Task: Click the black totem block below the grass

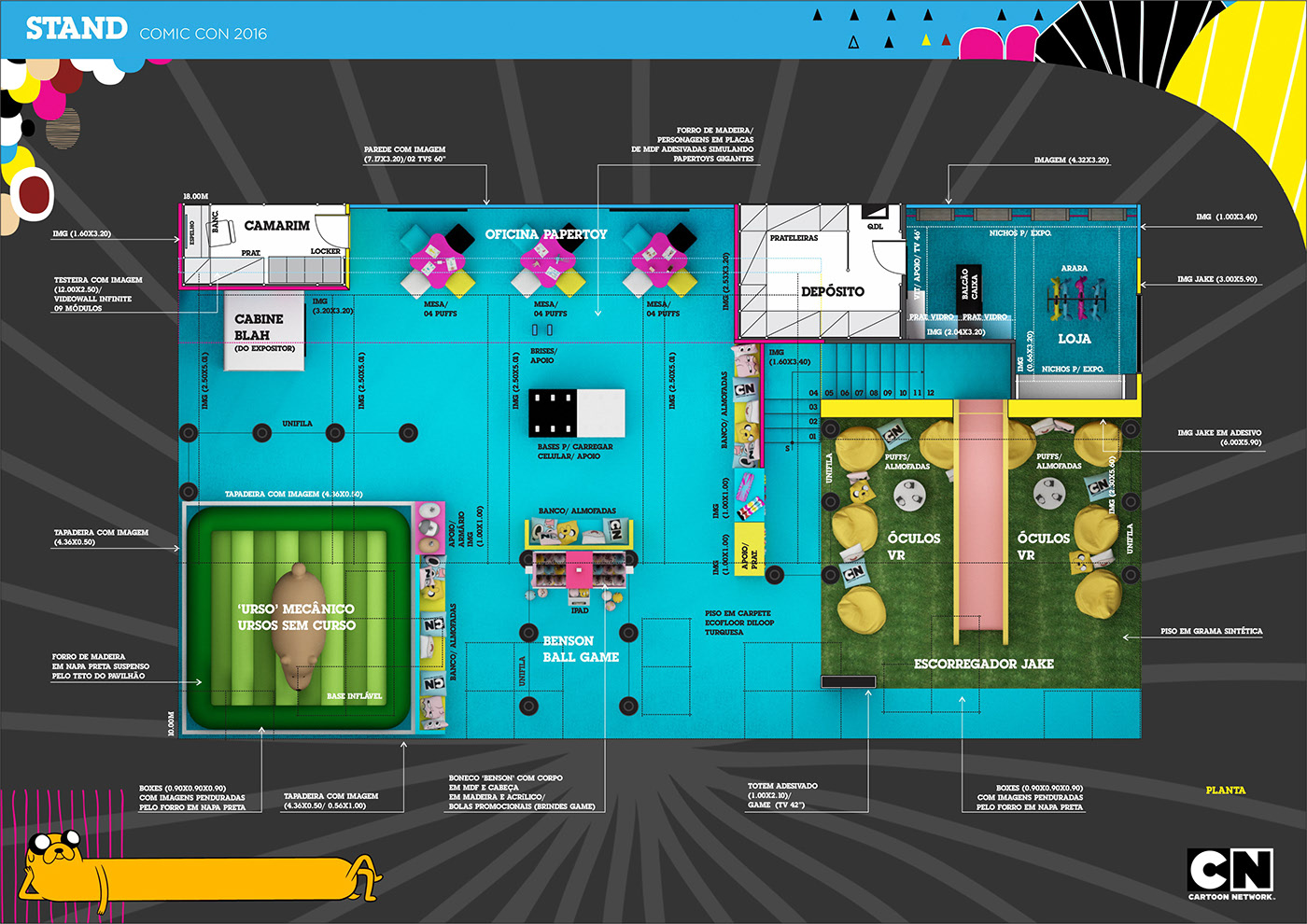Action: point(849,682)
